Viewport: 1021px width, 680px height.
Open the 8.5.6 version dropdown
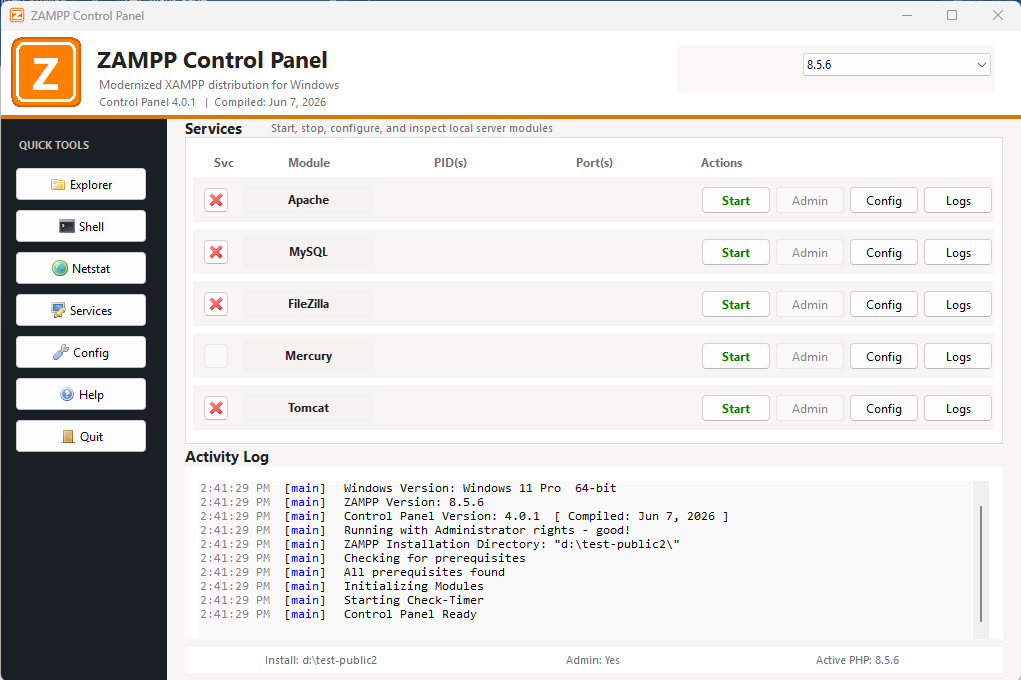(x=897, y=64)
